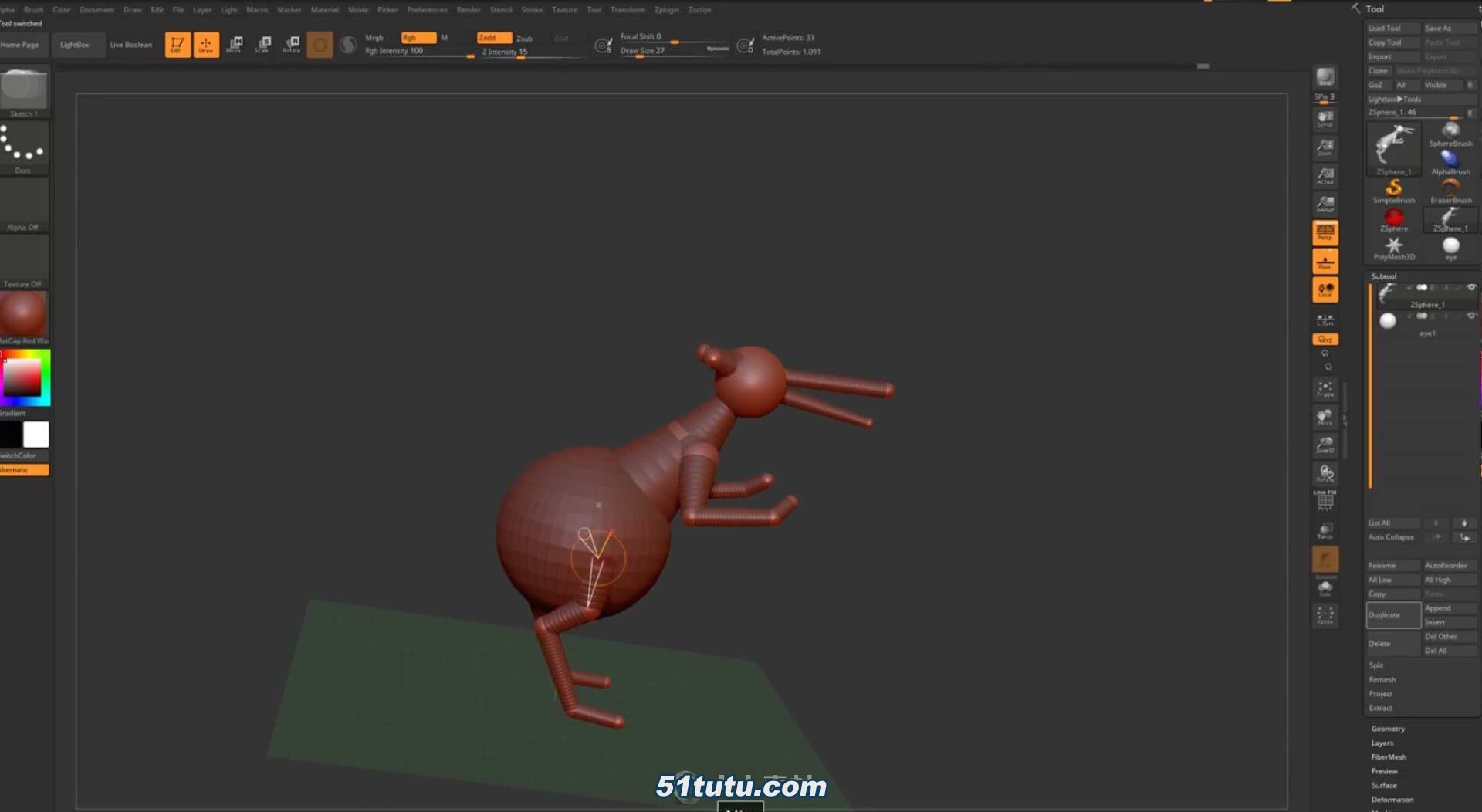Open LightBox from top shelf

(75, 45)
